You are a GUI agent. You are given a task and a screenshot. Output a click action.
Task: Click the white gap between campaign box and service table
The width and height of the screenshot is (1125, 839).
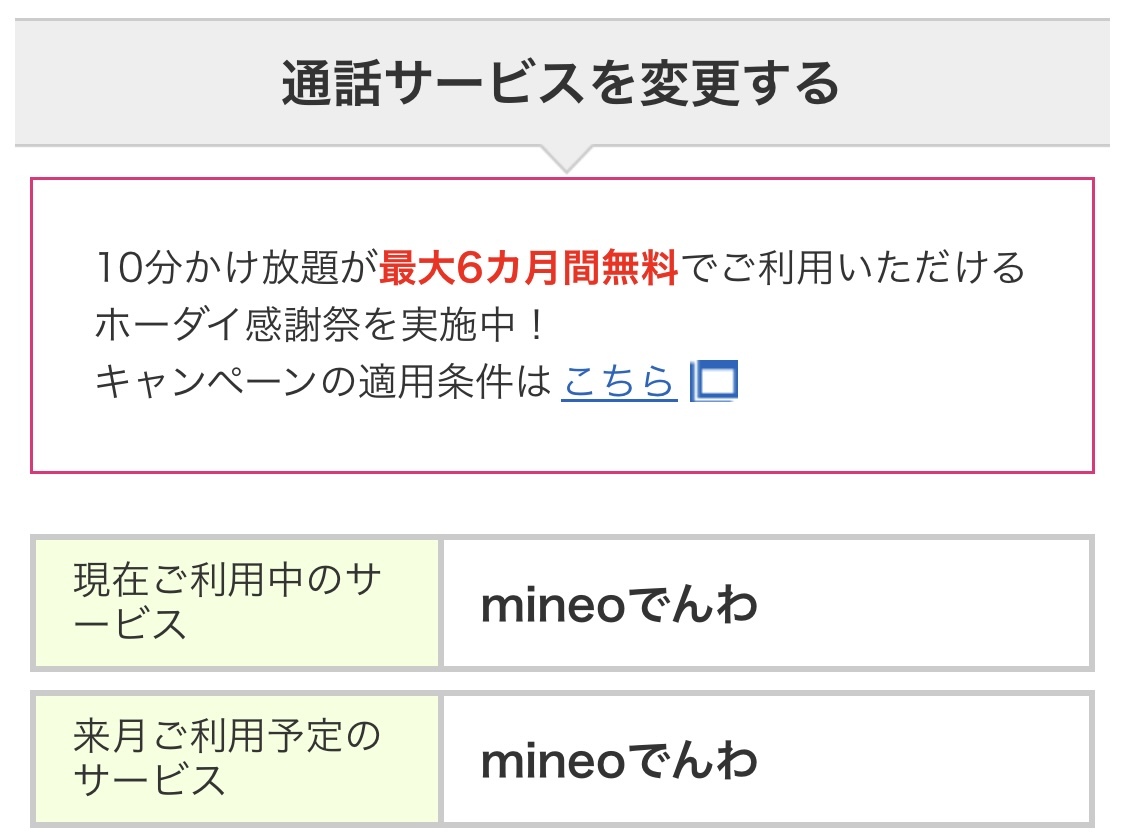click(x=560, y=504)
